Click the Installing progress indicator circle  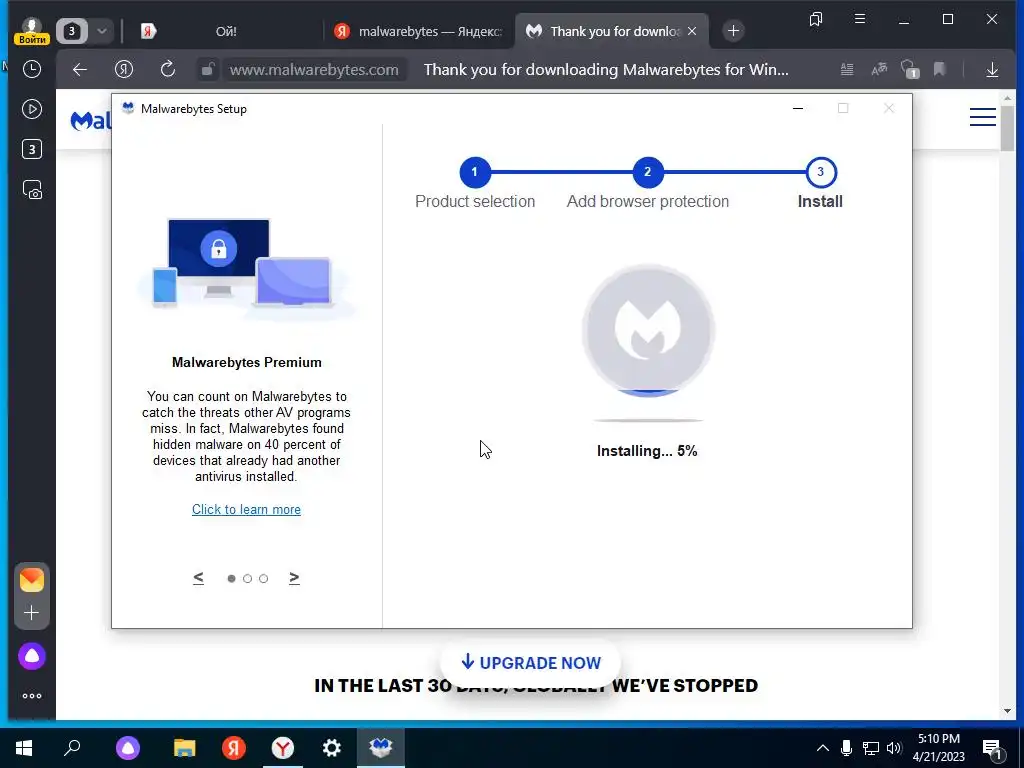tap(648, 330)
